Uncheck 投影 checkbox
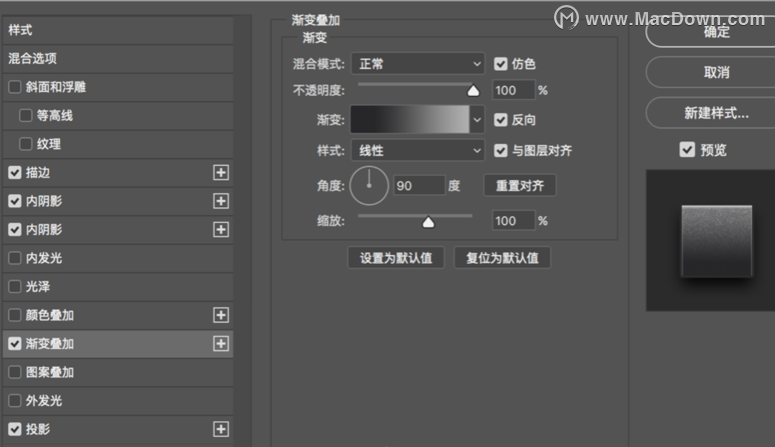The height and width of the screenshot is (447, 775). click(x=15, y=429)
